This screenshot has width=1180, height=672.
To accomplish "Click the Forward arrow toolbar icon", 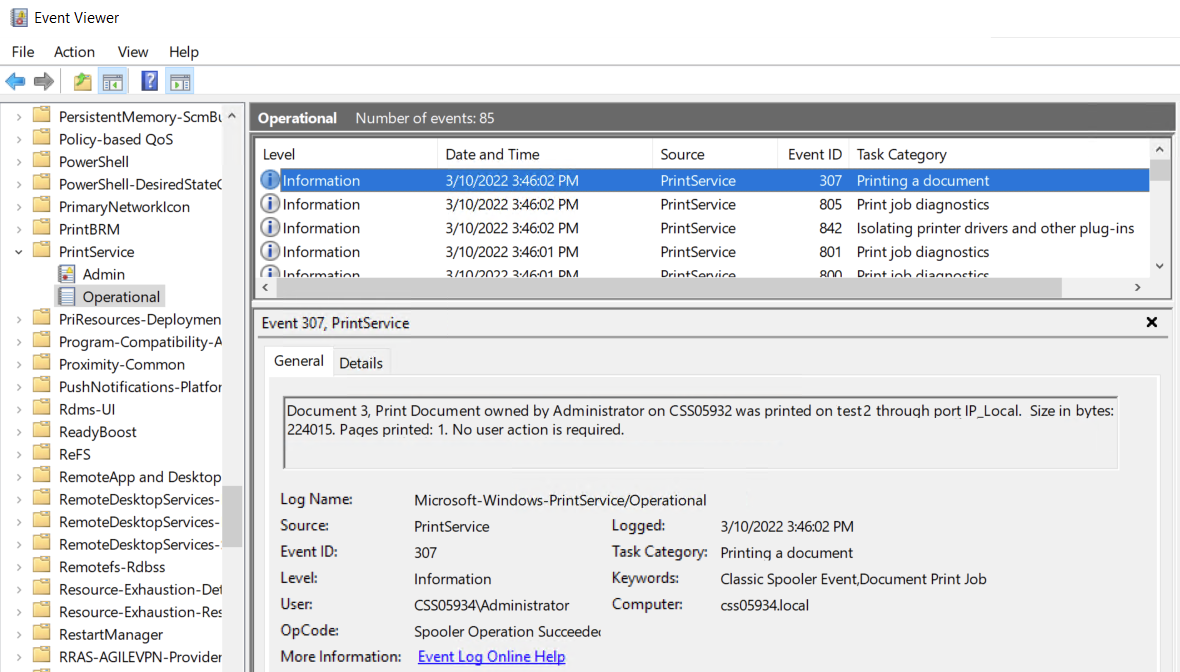I will tap(44, 82).
